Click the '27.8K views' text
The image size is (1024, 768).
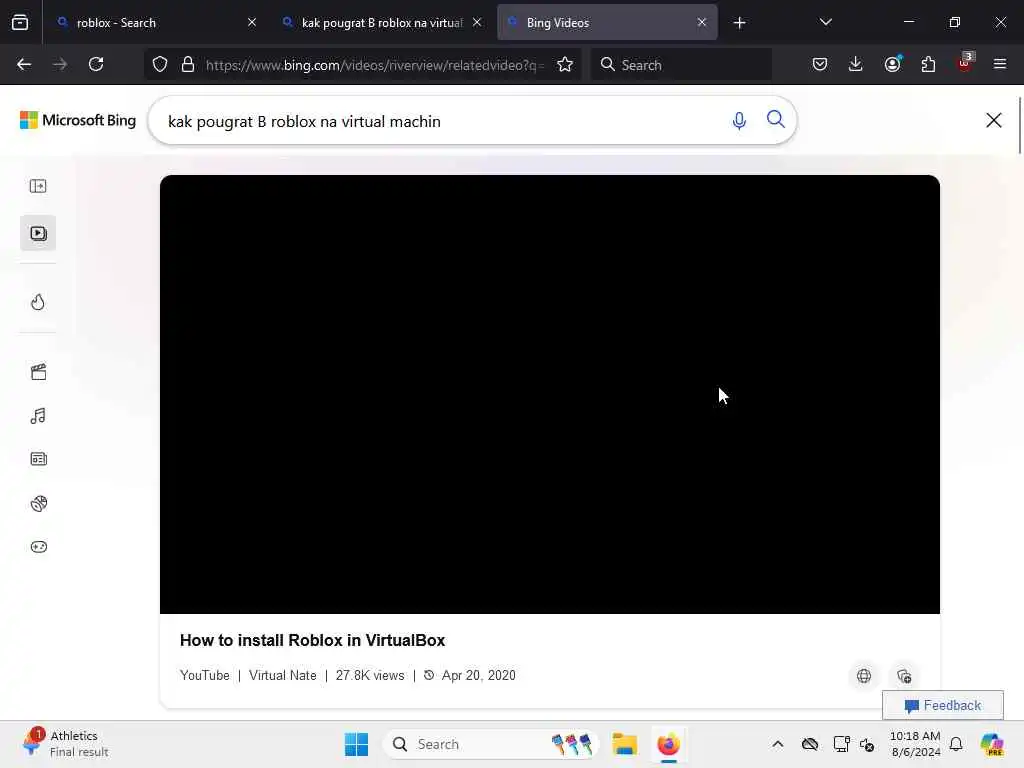click(370, 675)
